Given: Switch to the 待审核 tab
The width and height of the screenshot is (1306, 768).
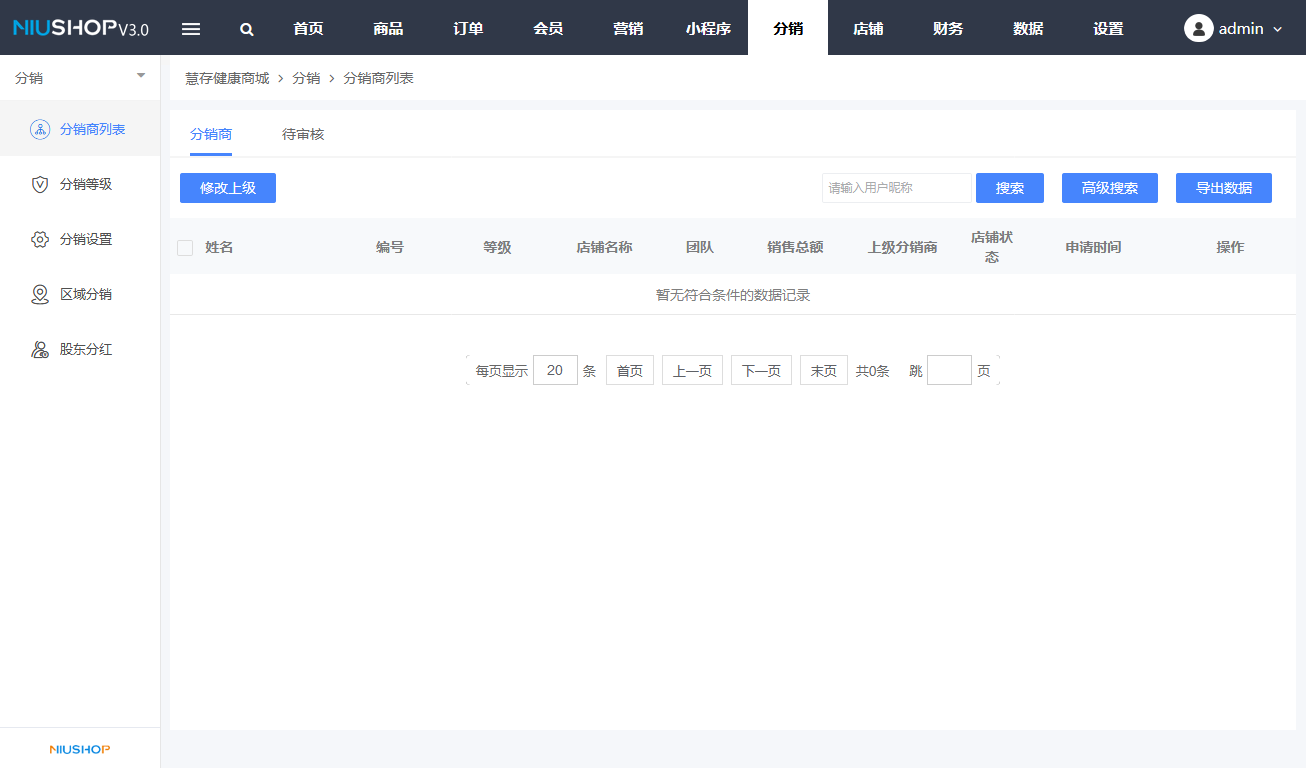Looking at the screenshot, I should [303, 134].
